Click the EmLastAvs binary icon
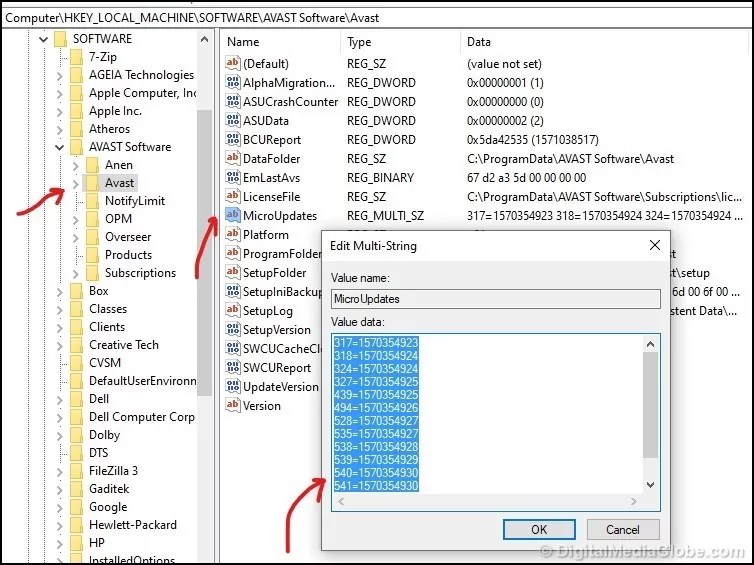 [233, 177]
